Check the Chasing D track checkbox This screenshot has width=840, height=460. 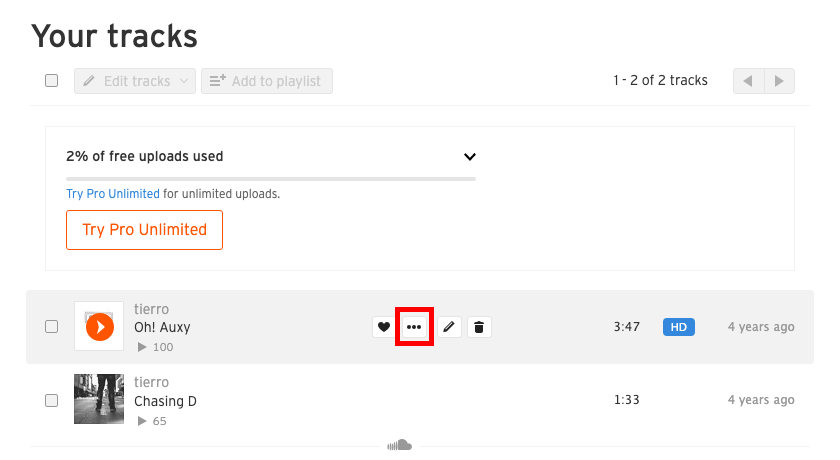click(52, 400)
